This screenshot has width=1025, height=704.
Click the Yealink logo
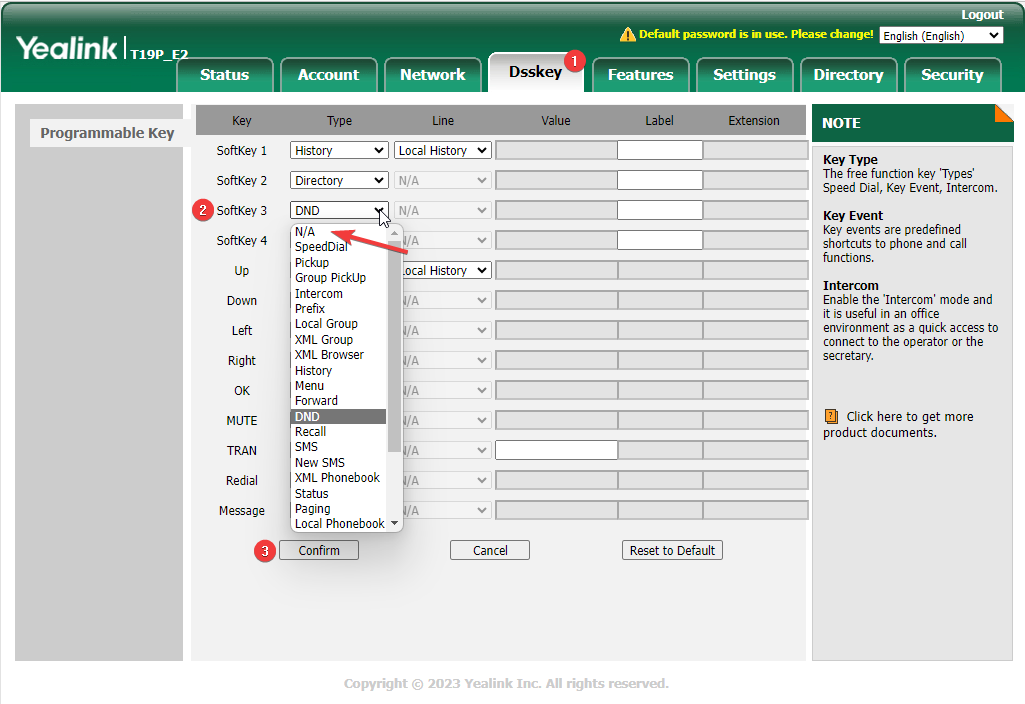click(x=66, y=48)
